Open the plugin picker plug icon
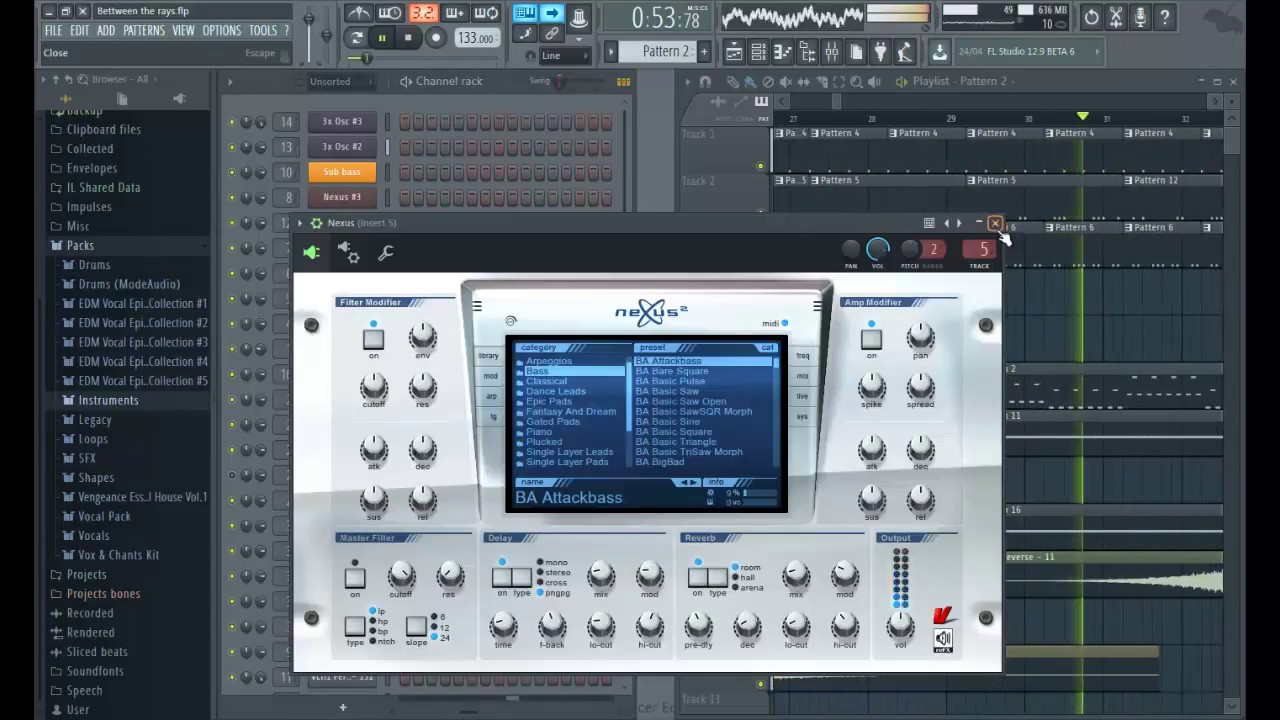The image size is (1280, 720). pos(880,52)
